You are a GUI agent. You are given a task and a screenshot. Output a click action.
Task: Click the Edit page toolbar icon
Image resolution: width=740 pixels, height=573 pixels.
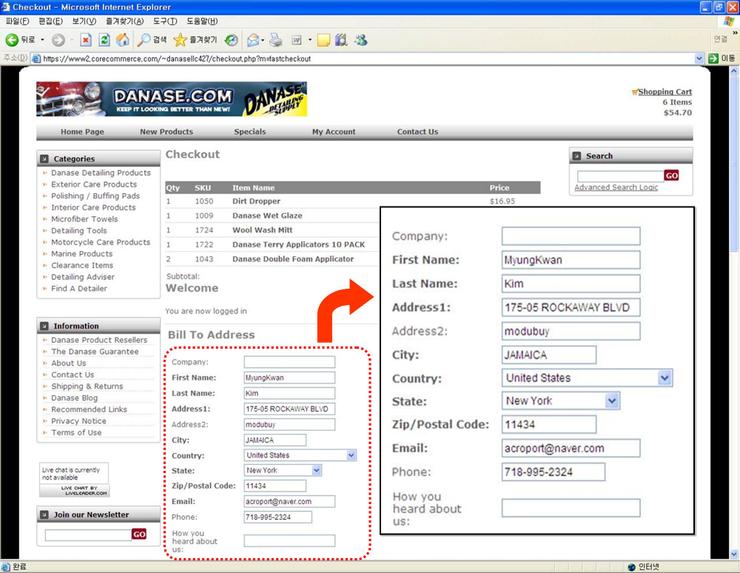[296, 40]
